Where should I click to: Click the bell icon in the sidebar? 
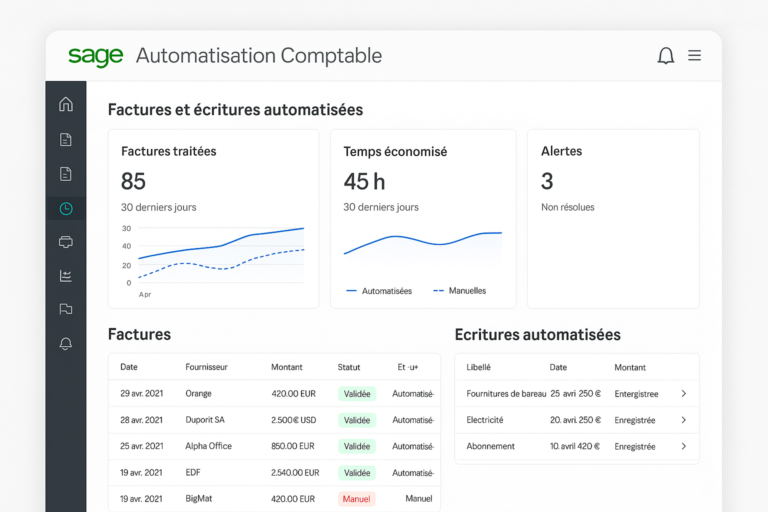pos(66,344)
